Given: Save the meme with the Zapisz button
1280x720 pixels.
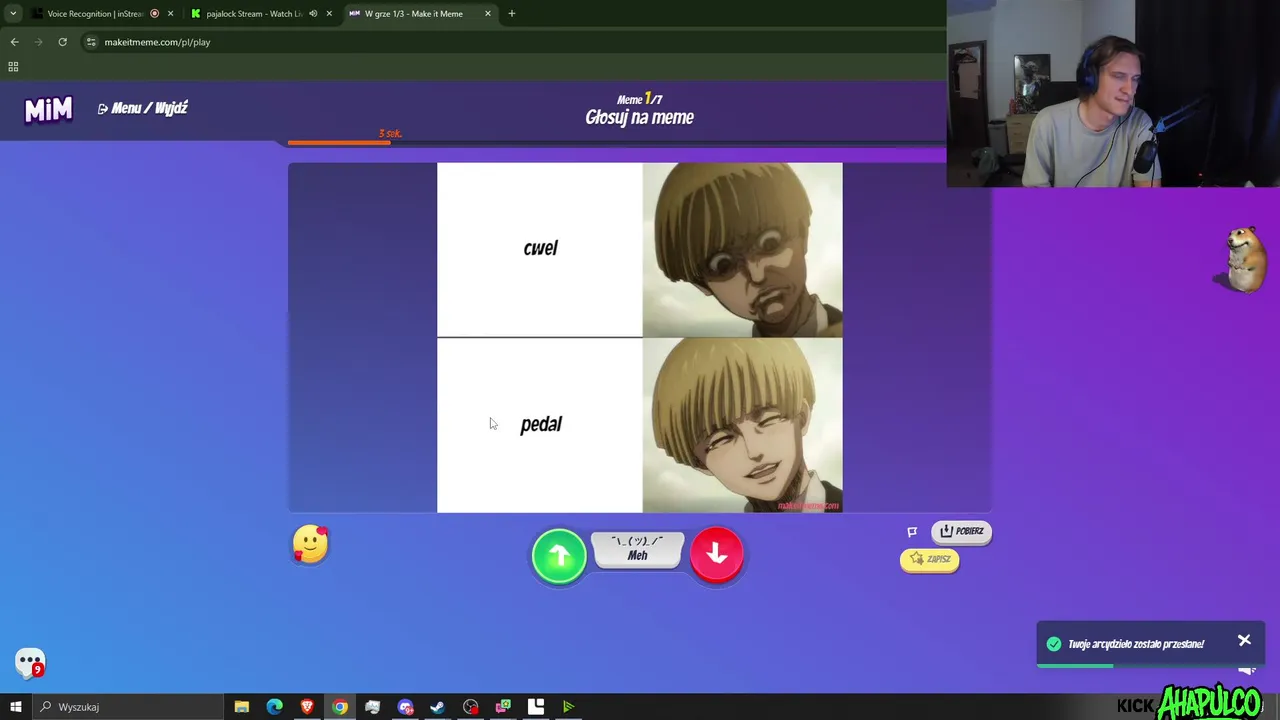Looking at the screenshot, I should tap(930, 559).
